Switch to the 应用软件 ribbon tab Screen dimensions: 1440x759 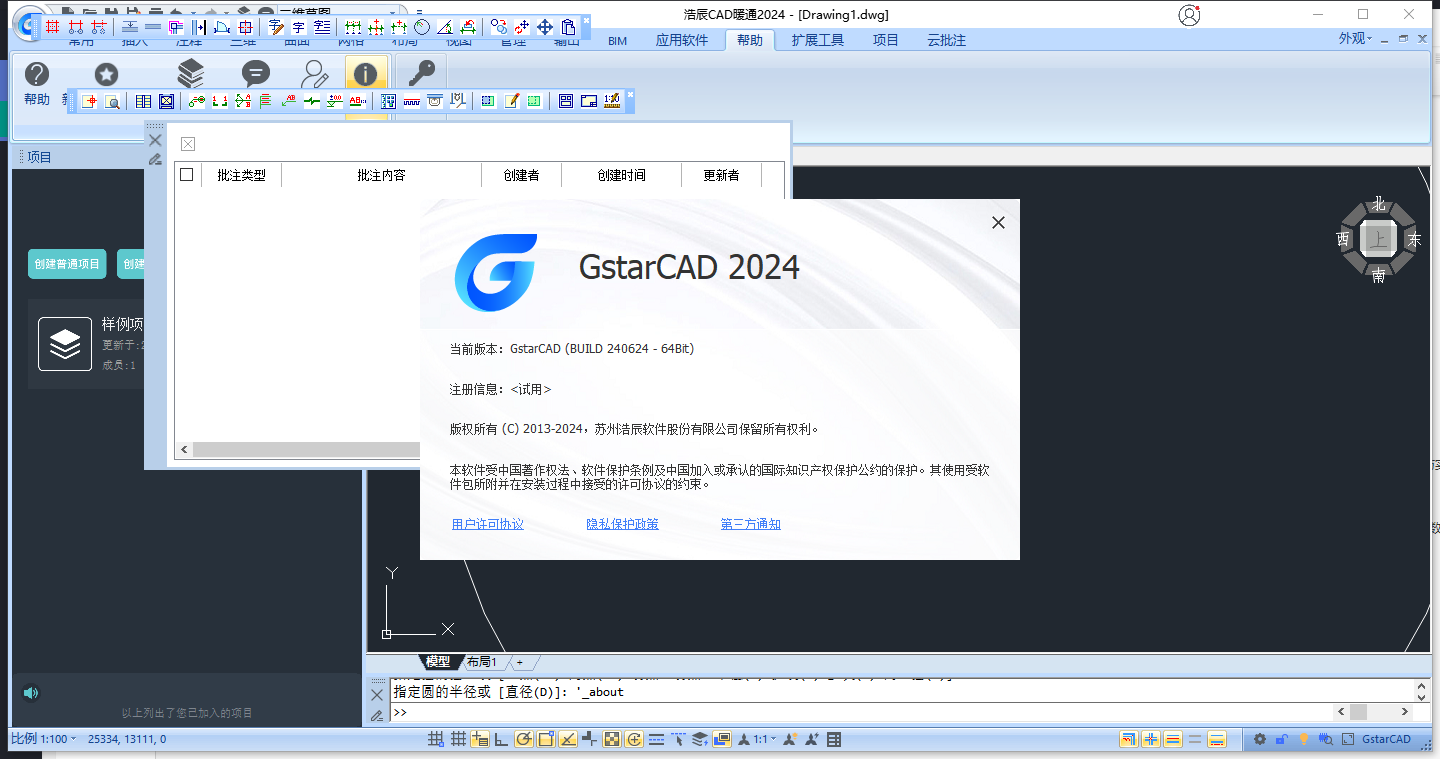[x=682, y=40]
